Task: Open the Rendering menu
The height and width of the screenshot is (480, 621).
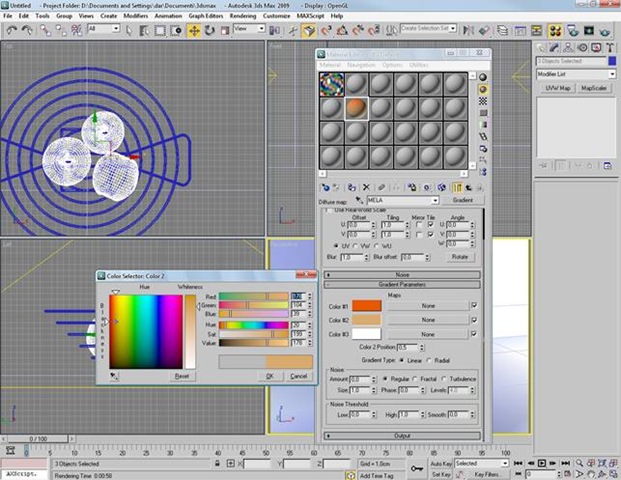Action: click(x=241, y=16)
